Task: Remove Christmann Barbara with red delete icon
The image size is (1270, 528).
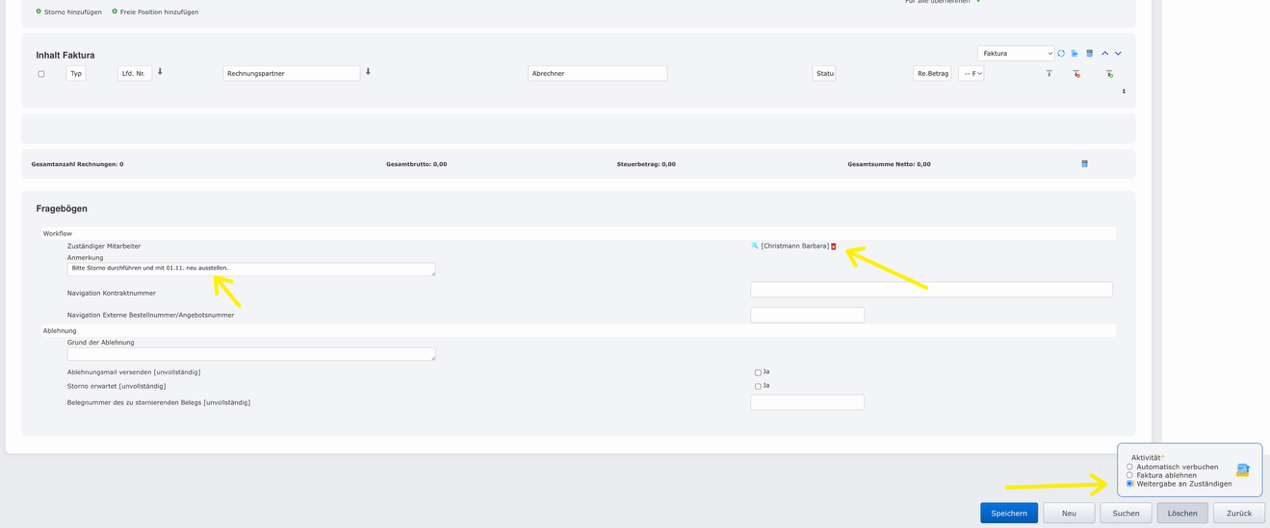Action: (834, 246)
